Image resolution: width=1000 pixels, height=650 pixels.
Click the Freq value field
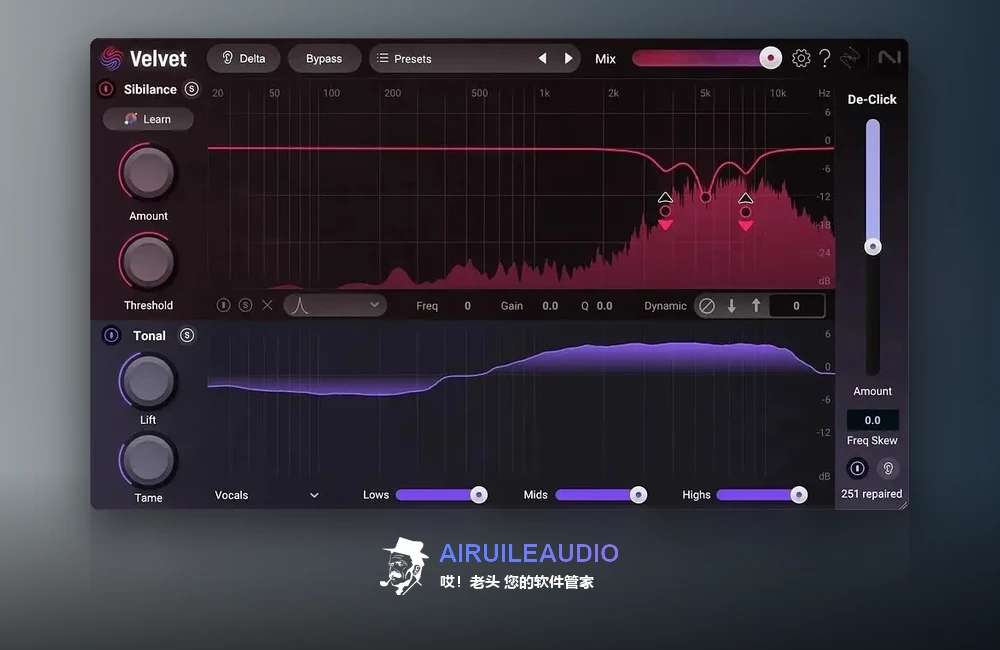[467, 306]
